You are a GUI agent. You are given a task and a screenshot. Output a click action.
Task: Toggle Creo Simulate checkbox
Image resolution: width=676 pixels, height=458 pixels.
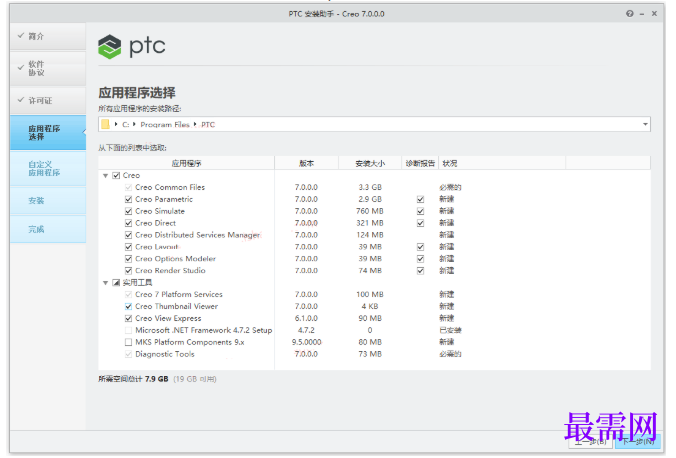point(128,211)
